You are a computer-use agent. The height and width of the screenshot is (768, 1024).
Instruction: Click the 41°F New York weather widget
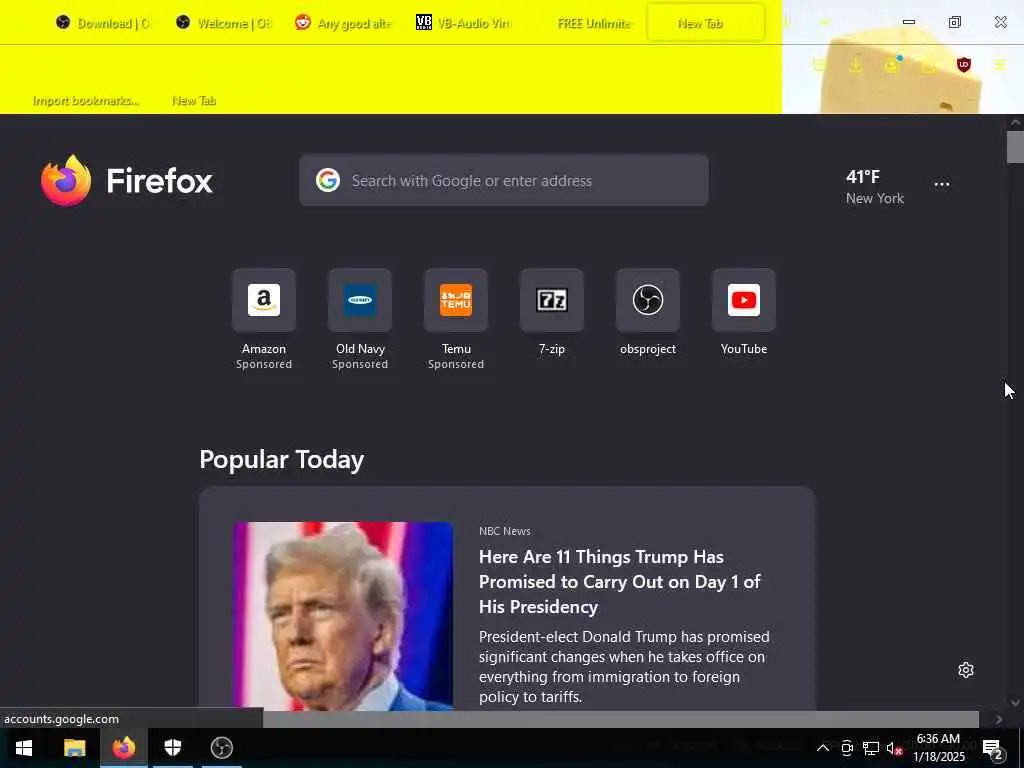click(x=874, y=187)
